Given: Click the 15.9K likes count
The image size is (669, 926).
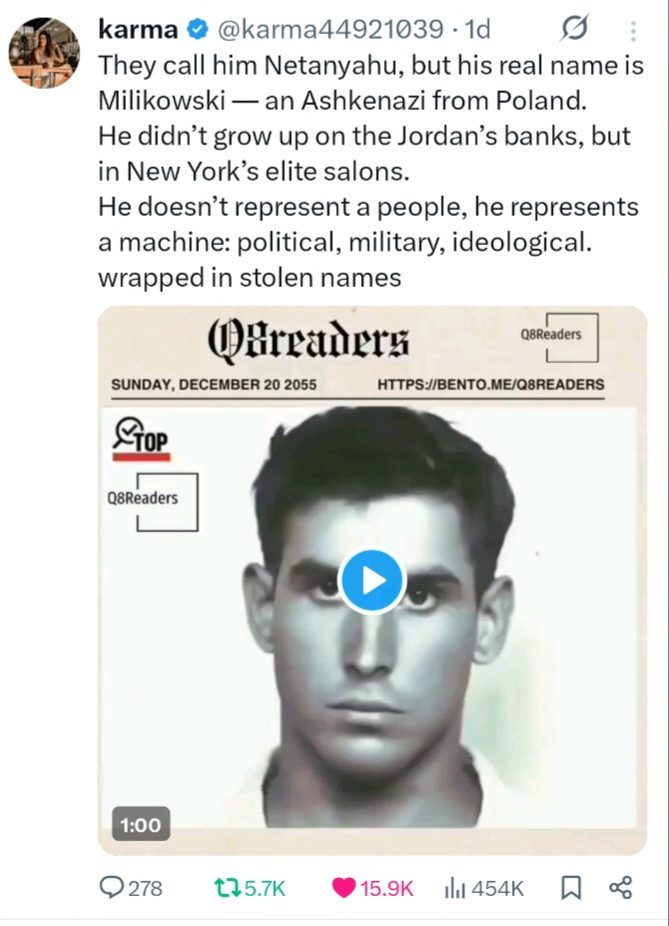Looking at the screenshot, I should (x=387, y=888).
